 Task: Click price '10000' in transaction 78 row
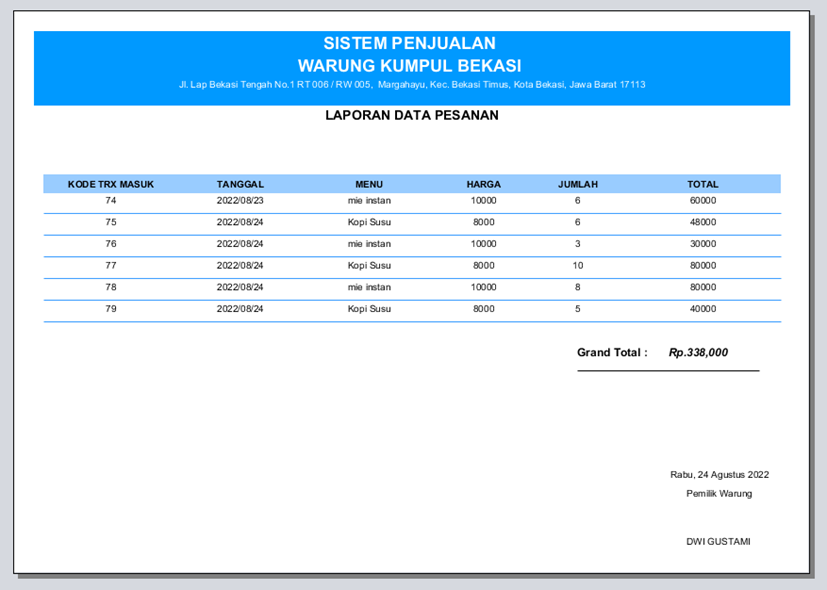coord(484,287)
